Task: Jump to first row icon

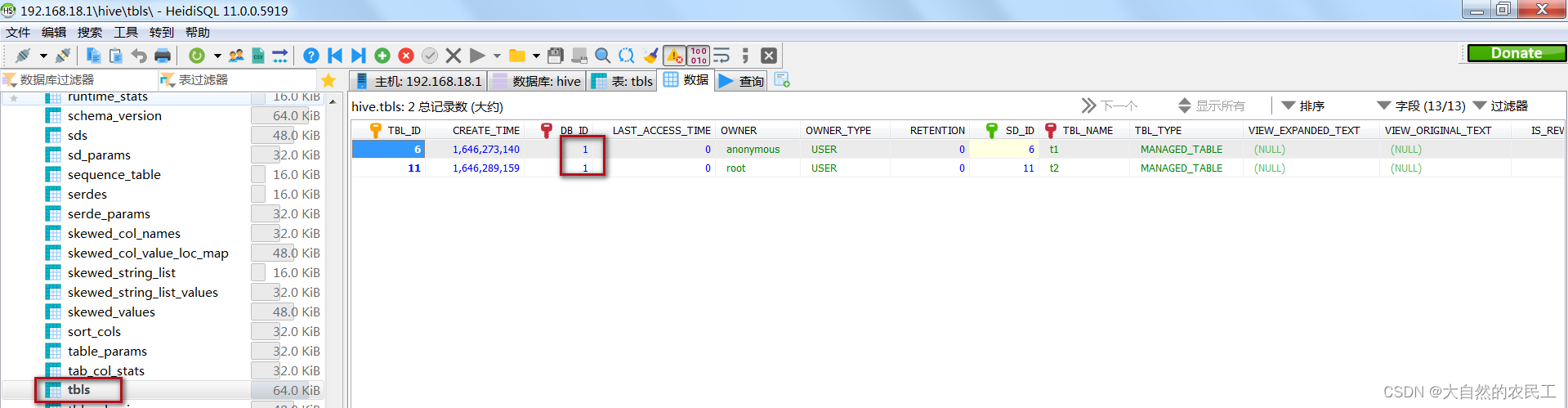Action: coord(335,56)
